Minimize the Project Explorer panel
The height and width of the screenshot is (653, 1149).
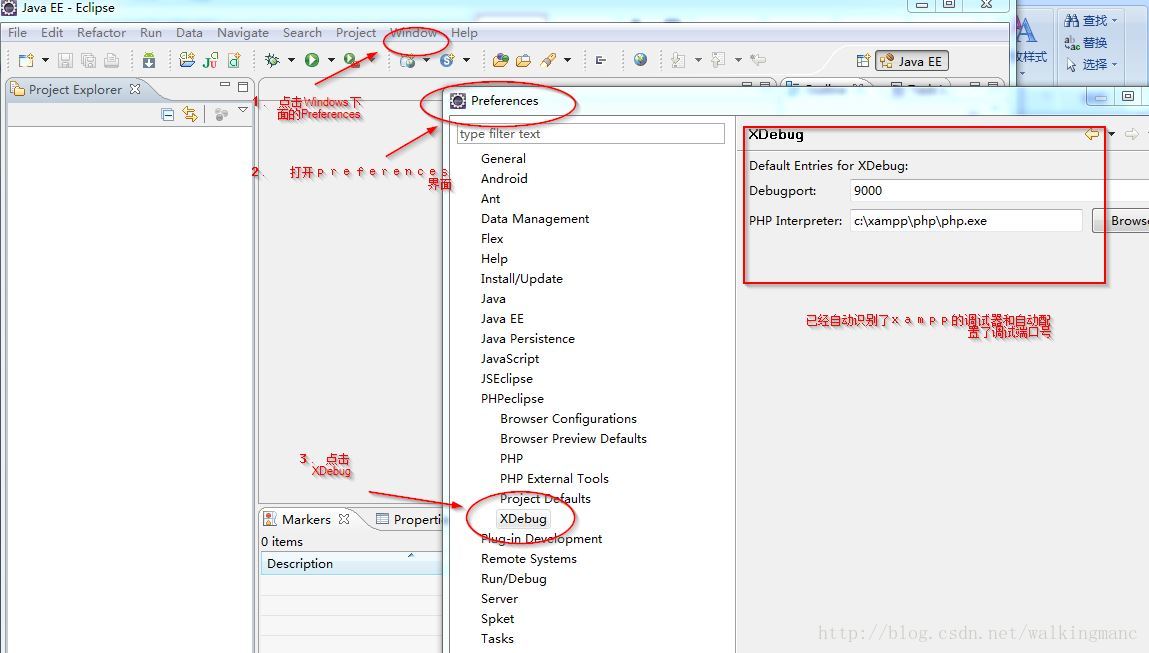[x=225, y=85]
